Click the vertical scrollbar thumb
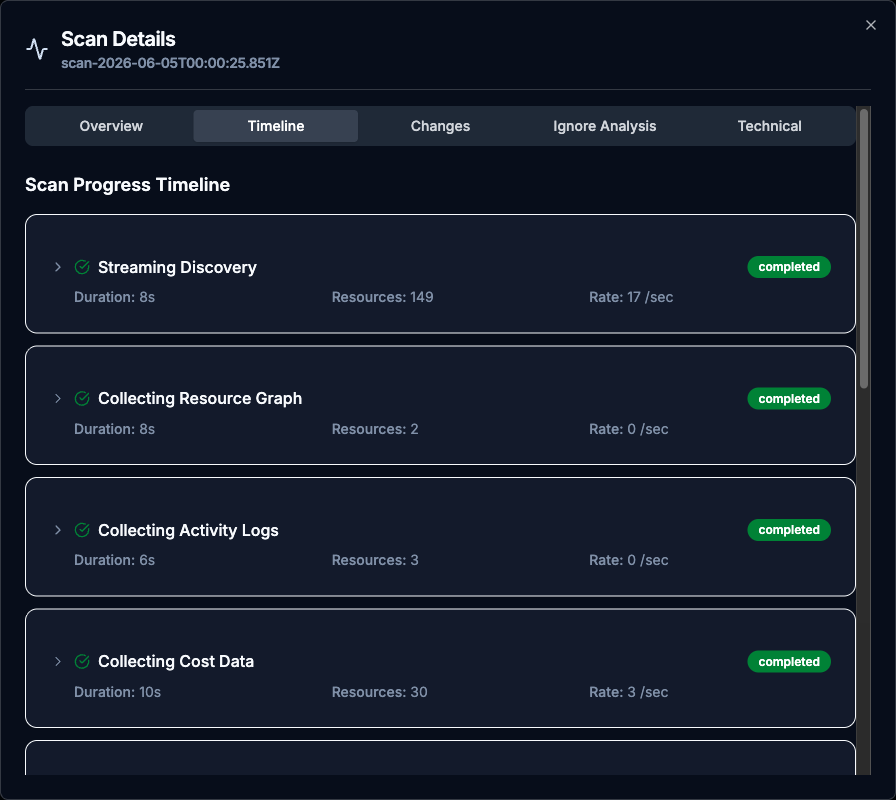The width and height of the screenshot is (896, 800). (863, 249)
